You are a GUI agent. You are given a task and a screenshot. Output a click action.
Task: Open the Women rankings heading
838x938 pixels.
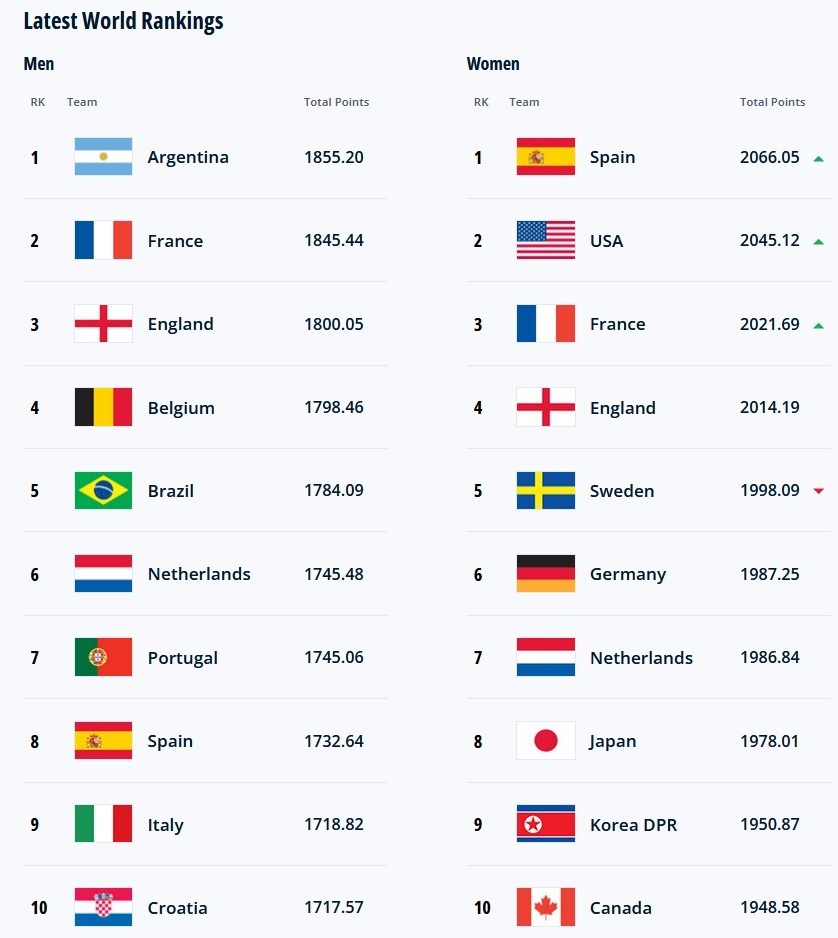[x=493, y=64]
